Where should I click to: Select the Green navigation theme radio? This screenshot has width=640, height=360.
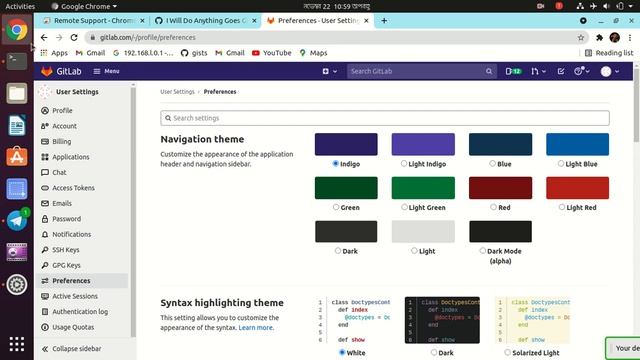(x=336, y=207)
